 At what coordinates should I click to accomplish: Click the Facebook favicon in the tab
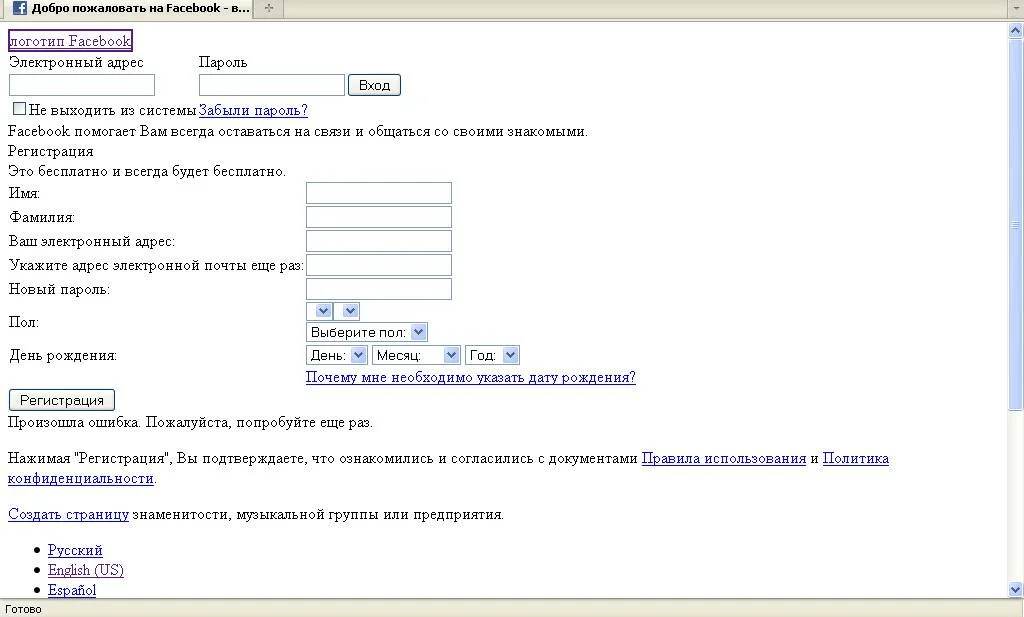tap(20, 8)
